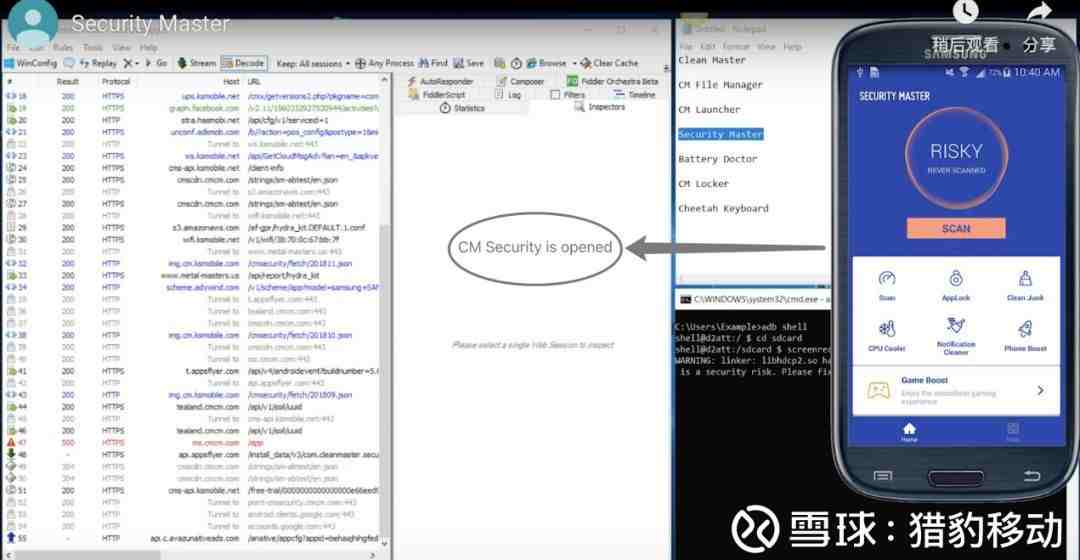1080x560 pixels.
Task: Switch to the Composer tab
Action: point(521,81)
